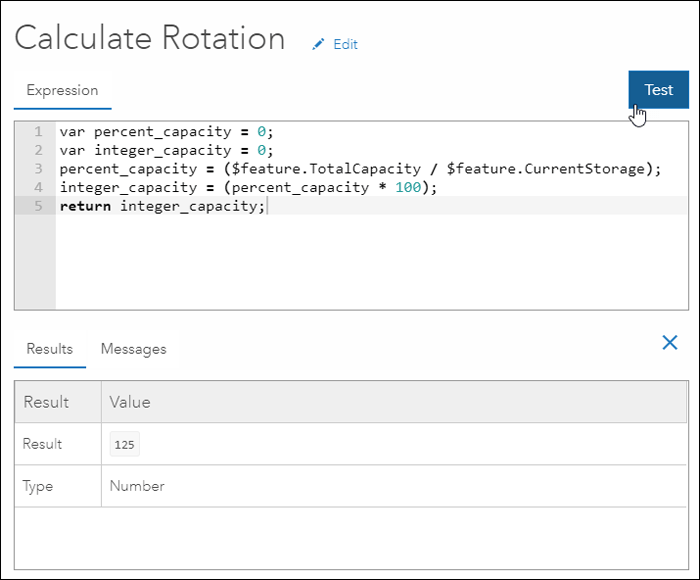Click the Type row label
Screen dimensions: 700x580
click(x=39, y=486)
